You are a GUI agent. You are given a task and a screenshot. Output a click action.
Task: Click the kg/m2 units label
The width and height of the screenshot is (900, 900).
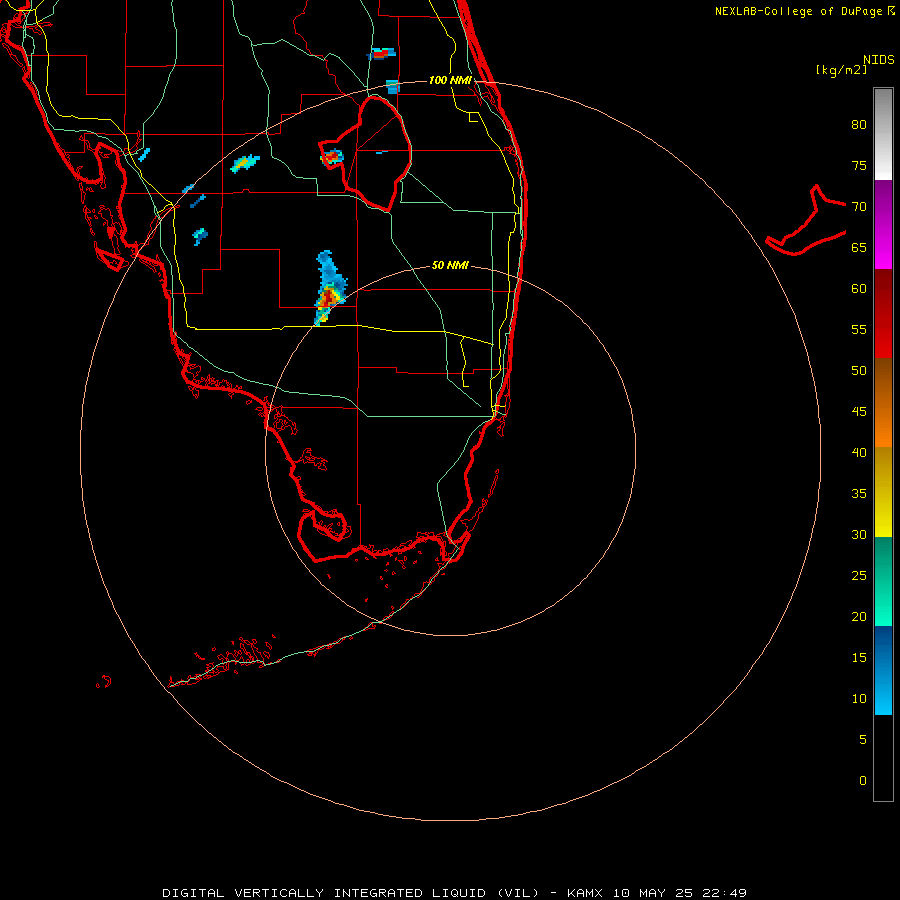(x=841, y=70)
